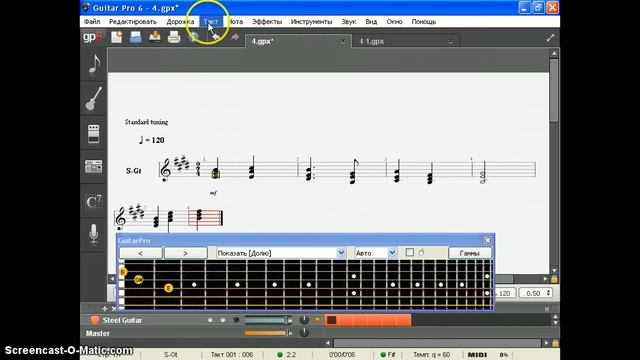Click hand icon in fretboard window
Viewport: 640px width, 360px height.
coord(421,253)
